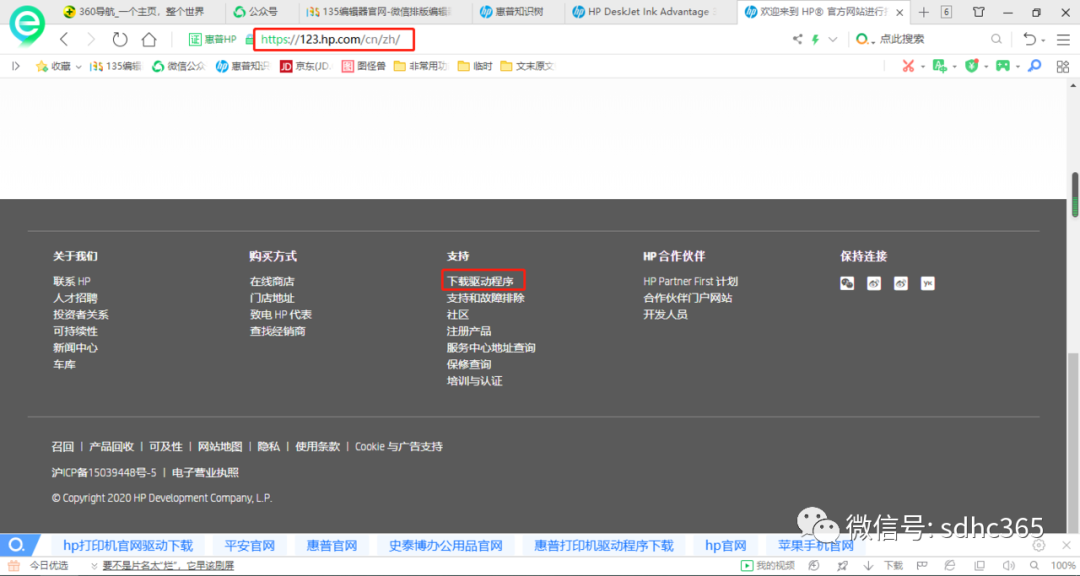1080x576 pixels.
Task: Expand the address bar dropdown chevron
Action: [833, 39]
